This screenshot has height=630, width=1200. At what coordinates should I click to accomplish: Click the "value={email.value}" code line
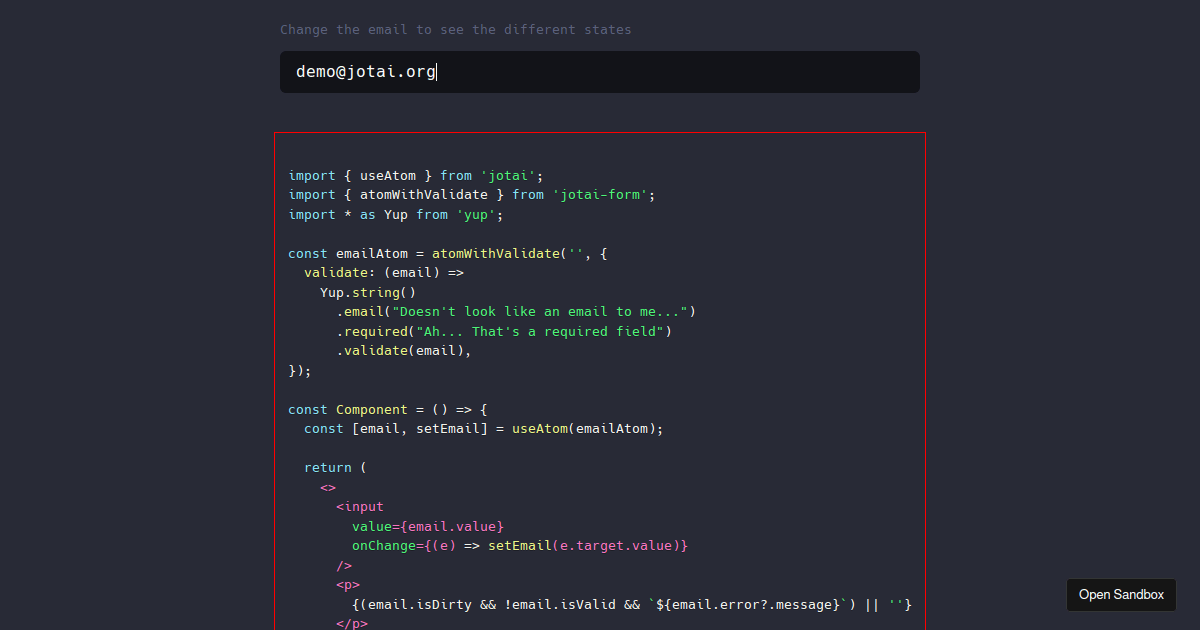click(x=428, y=526)
